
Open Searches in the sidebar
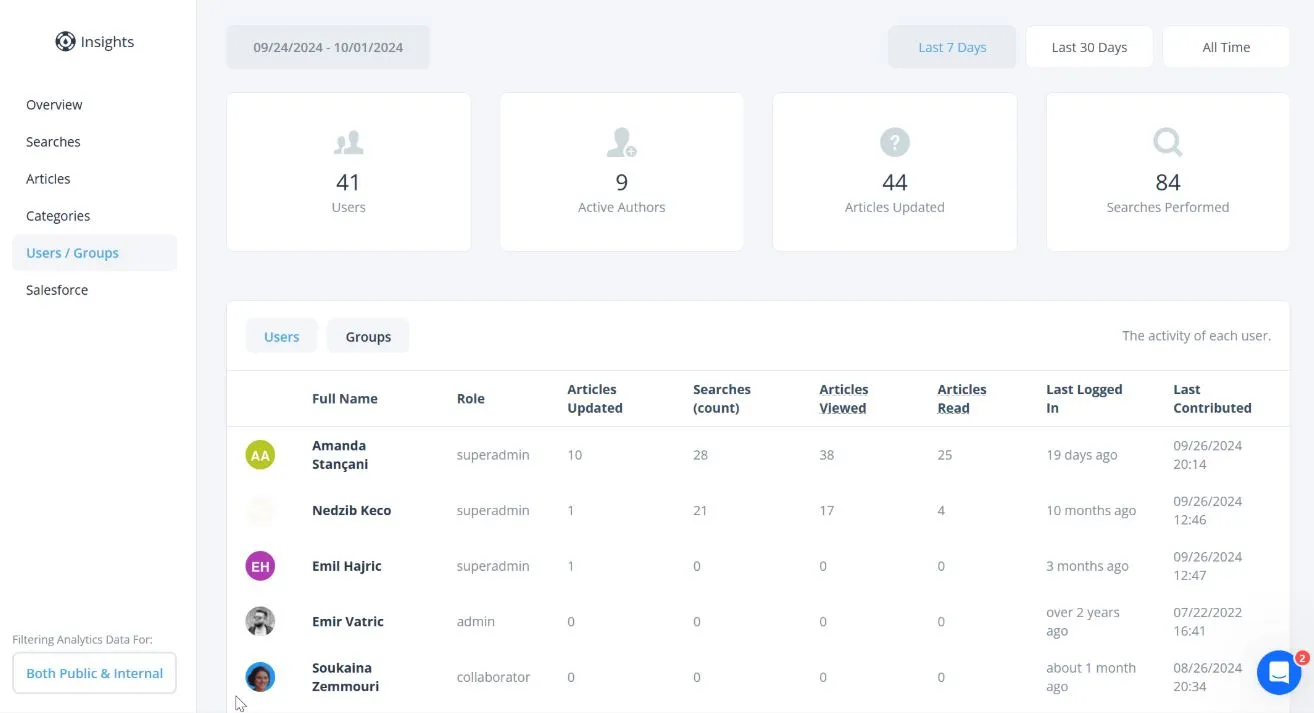click(x=53, y=142)
